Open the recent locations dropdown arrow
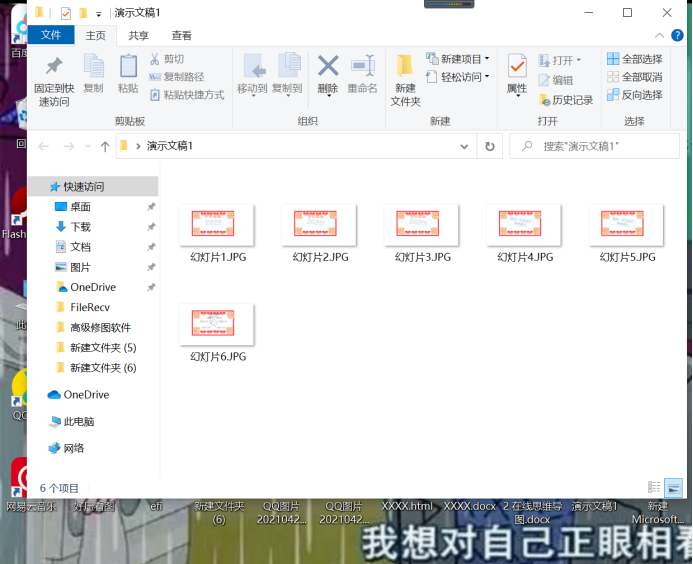Image resolution: width=693 pixels, height=564 pixels. pyautogui.click(x=88, y=146)
